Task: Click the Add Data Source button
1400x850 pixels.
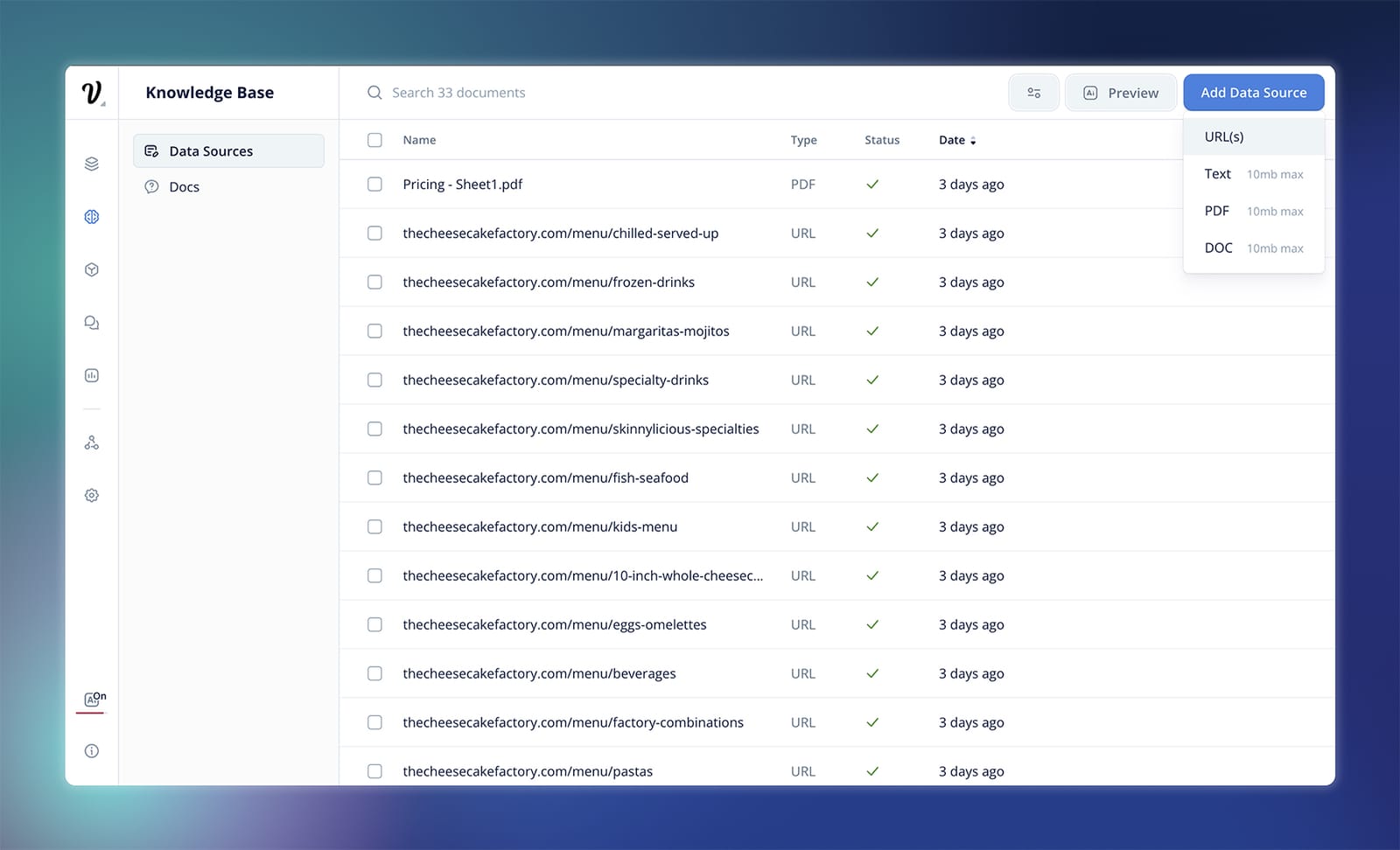Action: click(1253, 93)
